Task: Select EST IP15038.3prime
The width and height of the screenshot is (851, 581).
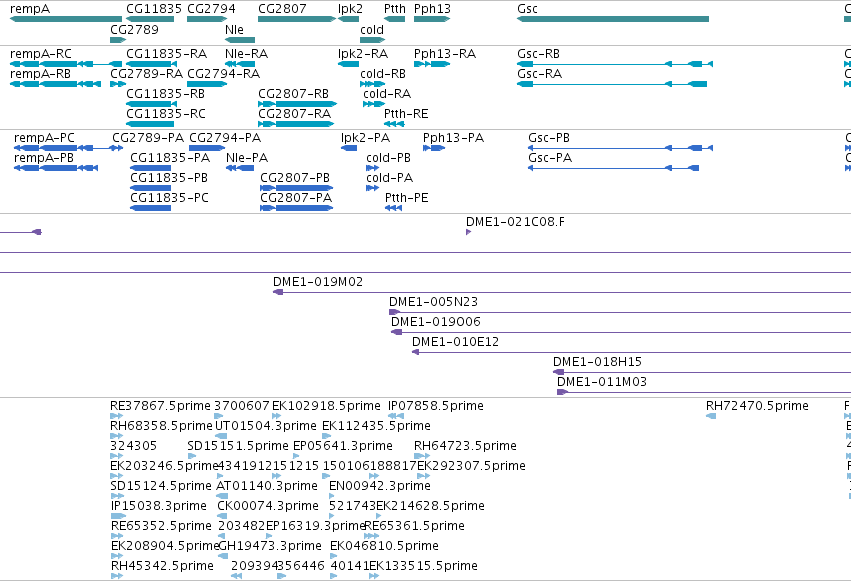Action: click(x=118, y=516)
